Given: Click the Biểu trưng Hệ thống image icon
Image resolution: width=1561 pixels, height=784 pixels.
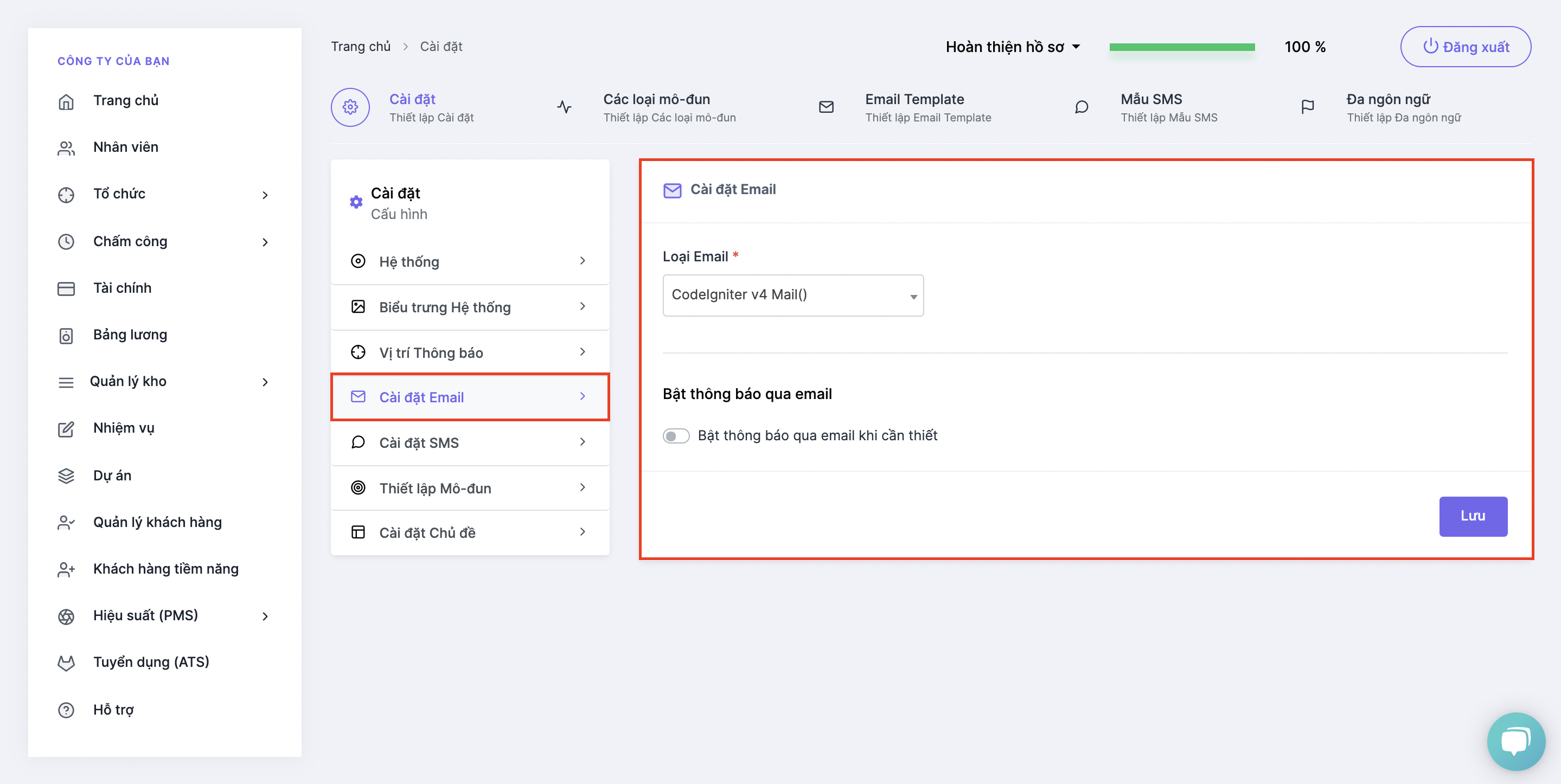Looking at the screenshot, I should [x=358, y=306].
